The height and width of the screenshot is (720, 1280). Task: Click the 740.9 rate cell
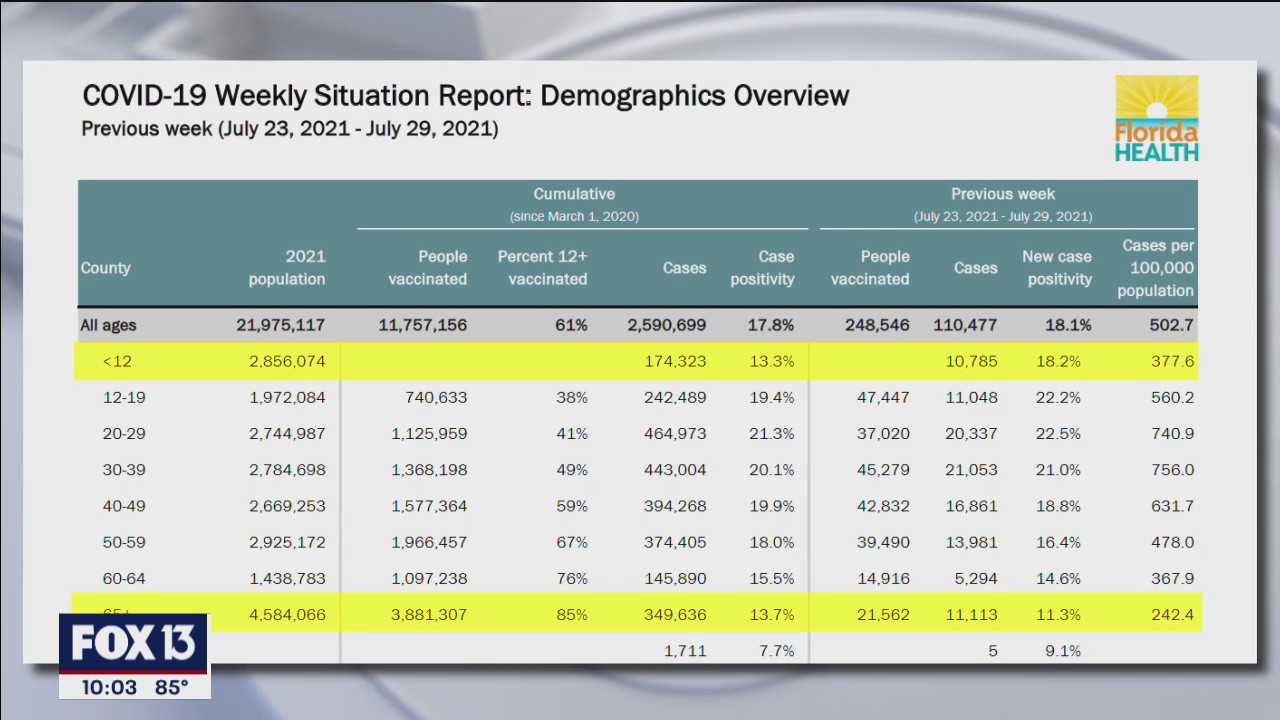[x=1172, y=433]
